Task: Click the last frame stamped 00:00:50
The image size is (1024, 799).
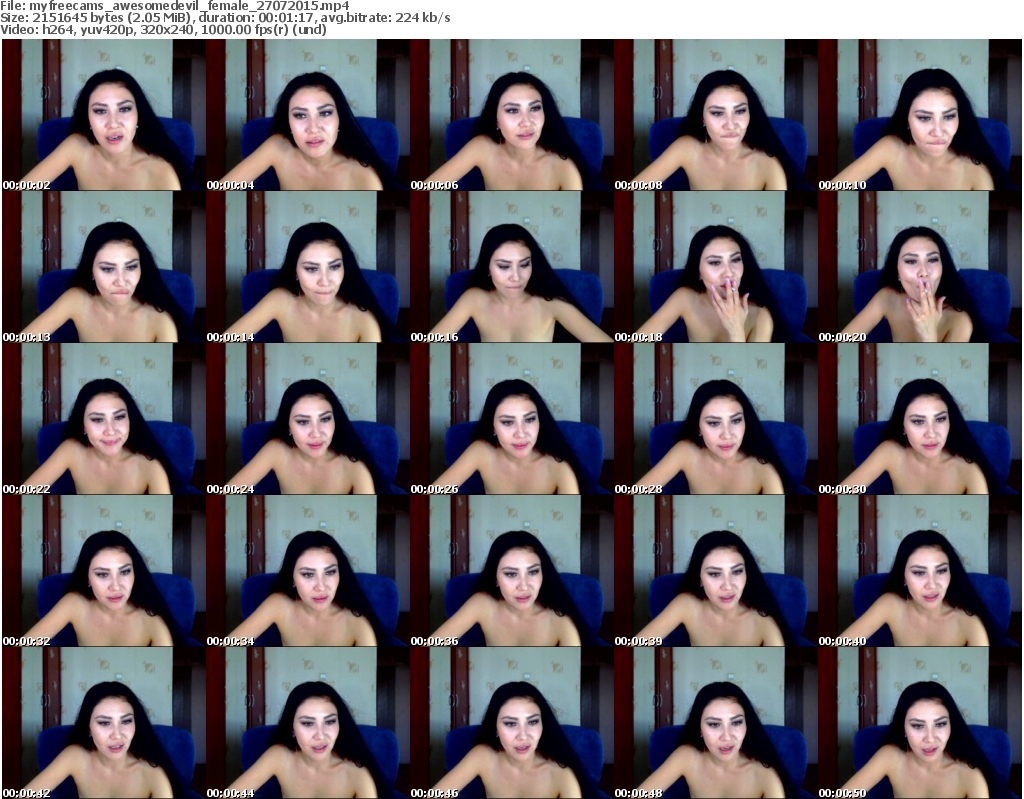Action: click(920, 723)
